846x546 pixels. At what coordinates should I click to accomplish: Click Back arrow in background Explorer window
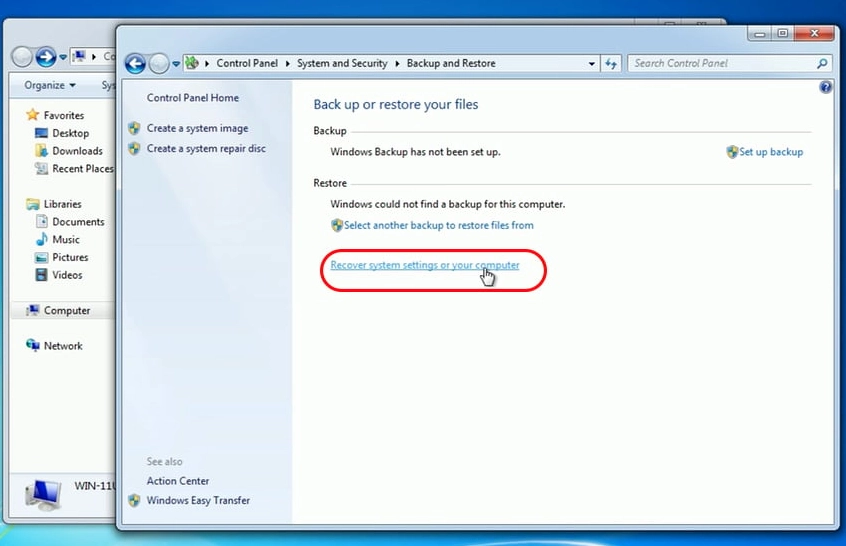[x=22, y=56]
